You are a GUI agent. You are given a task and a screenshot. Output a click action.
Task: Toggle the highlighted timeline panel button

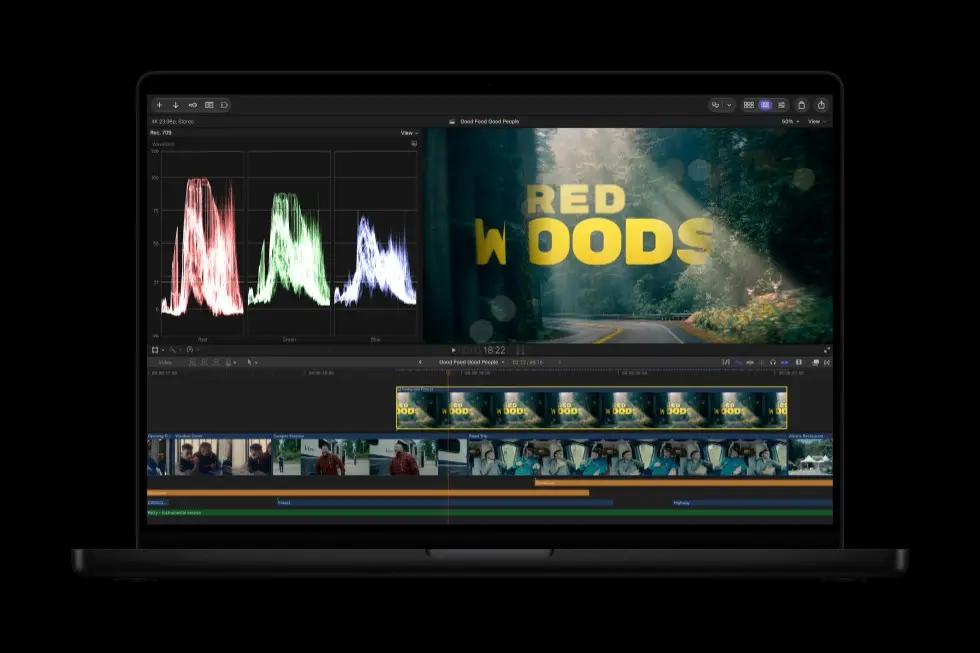[x=765, y=105]
